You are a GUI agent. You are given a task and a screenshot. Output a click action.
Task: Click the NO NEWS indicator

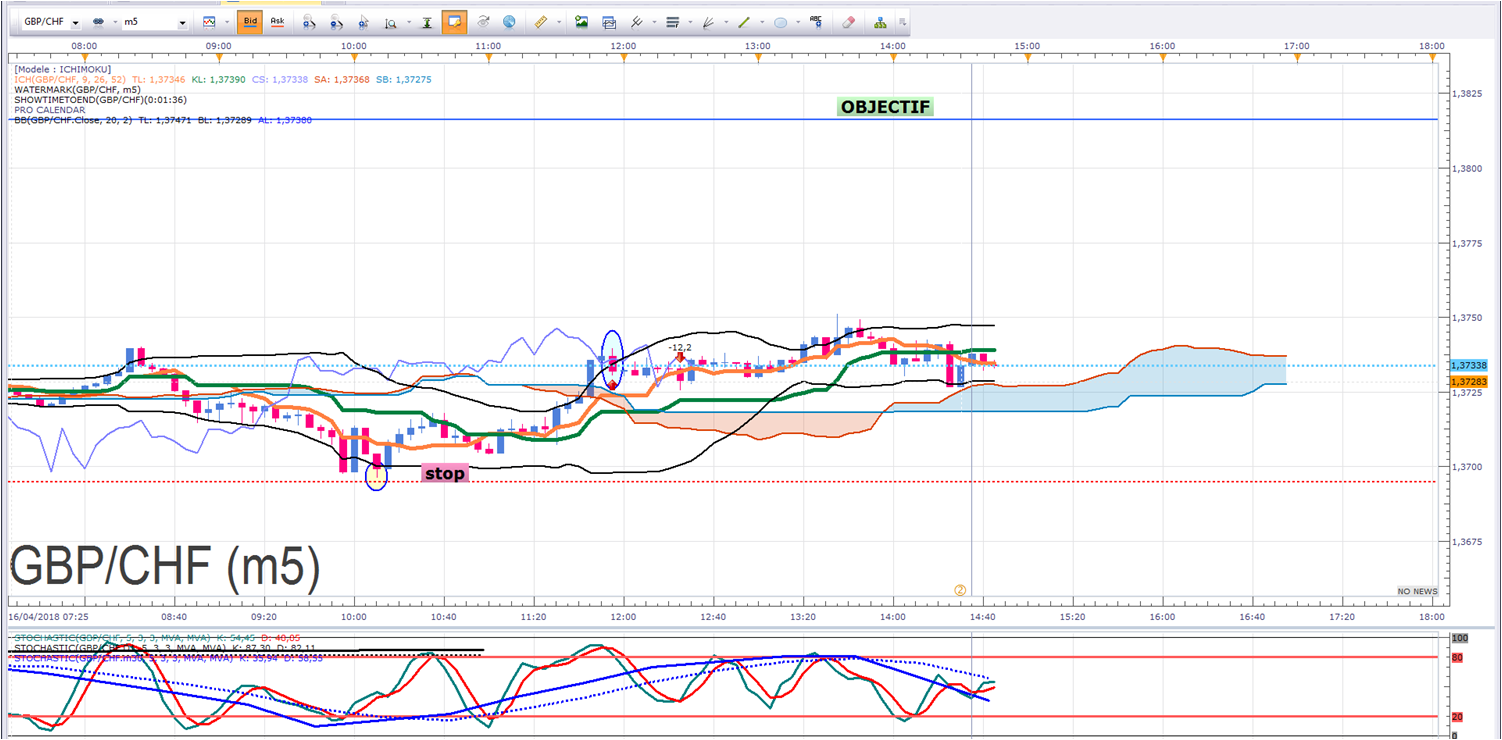pyautogui.click(x=1418, y=592)
